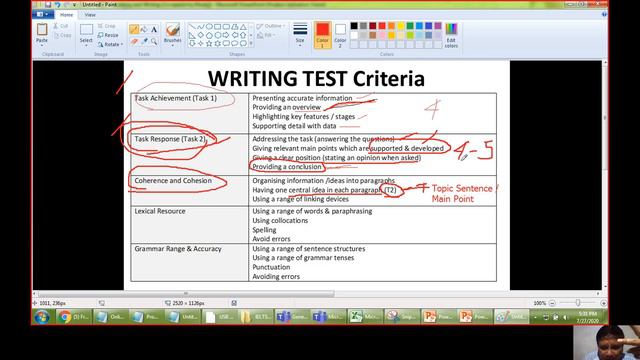Select the Eraser tool

(x=134, y=41)
